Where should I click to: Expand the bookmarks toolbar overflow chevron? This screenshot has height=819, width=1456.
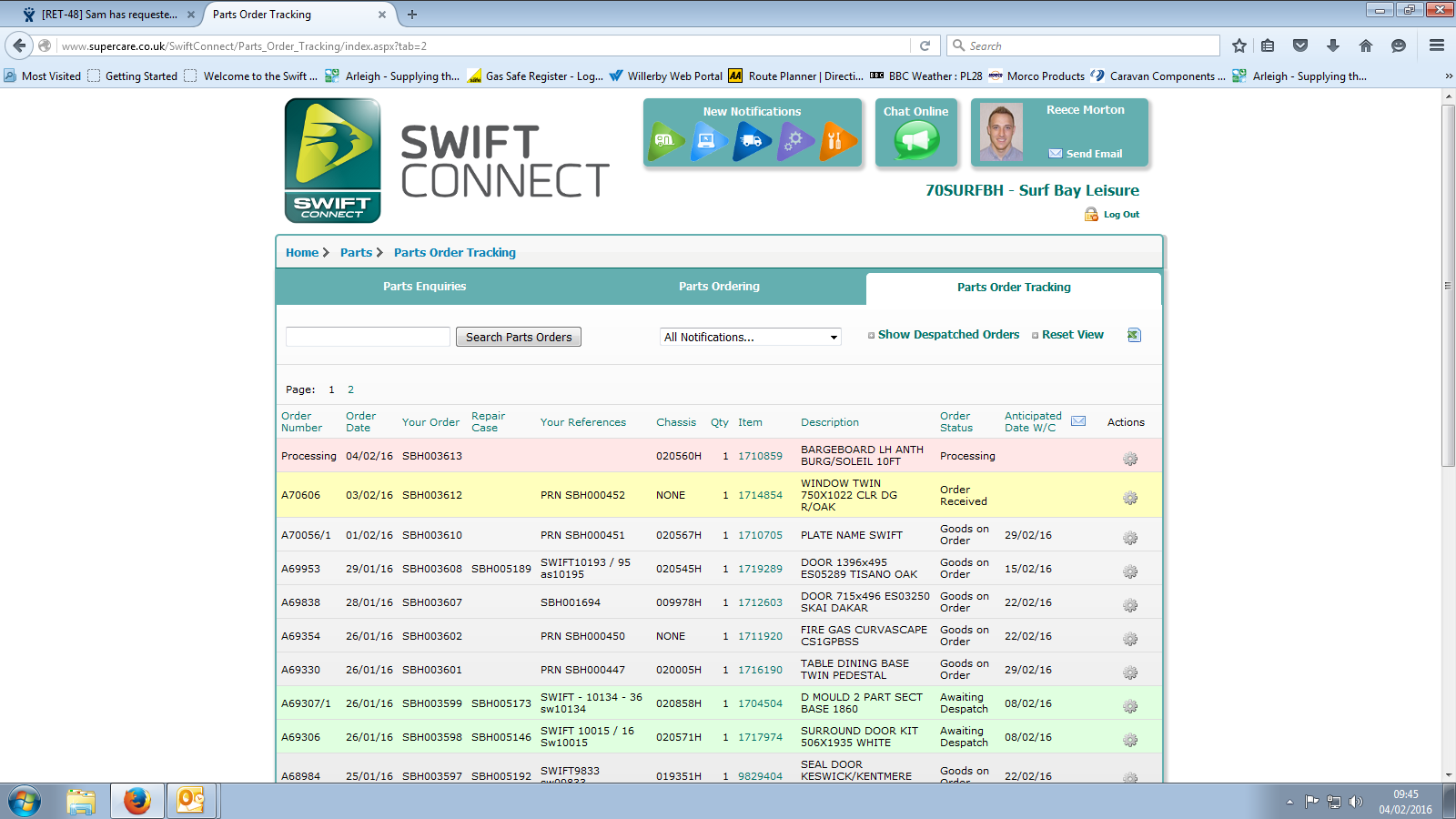click(1448, 76)
